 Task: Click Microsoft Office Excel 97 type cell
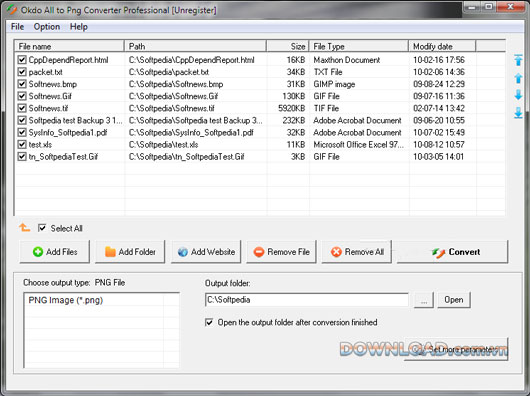(x=358, y=145)
